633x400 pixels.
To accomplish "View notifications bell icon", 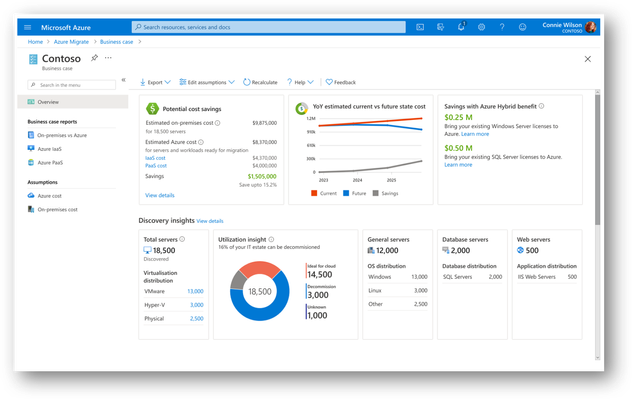I will [461, 27].
